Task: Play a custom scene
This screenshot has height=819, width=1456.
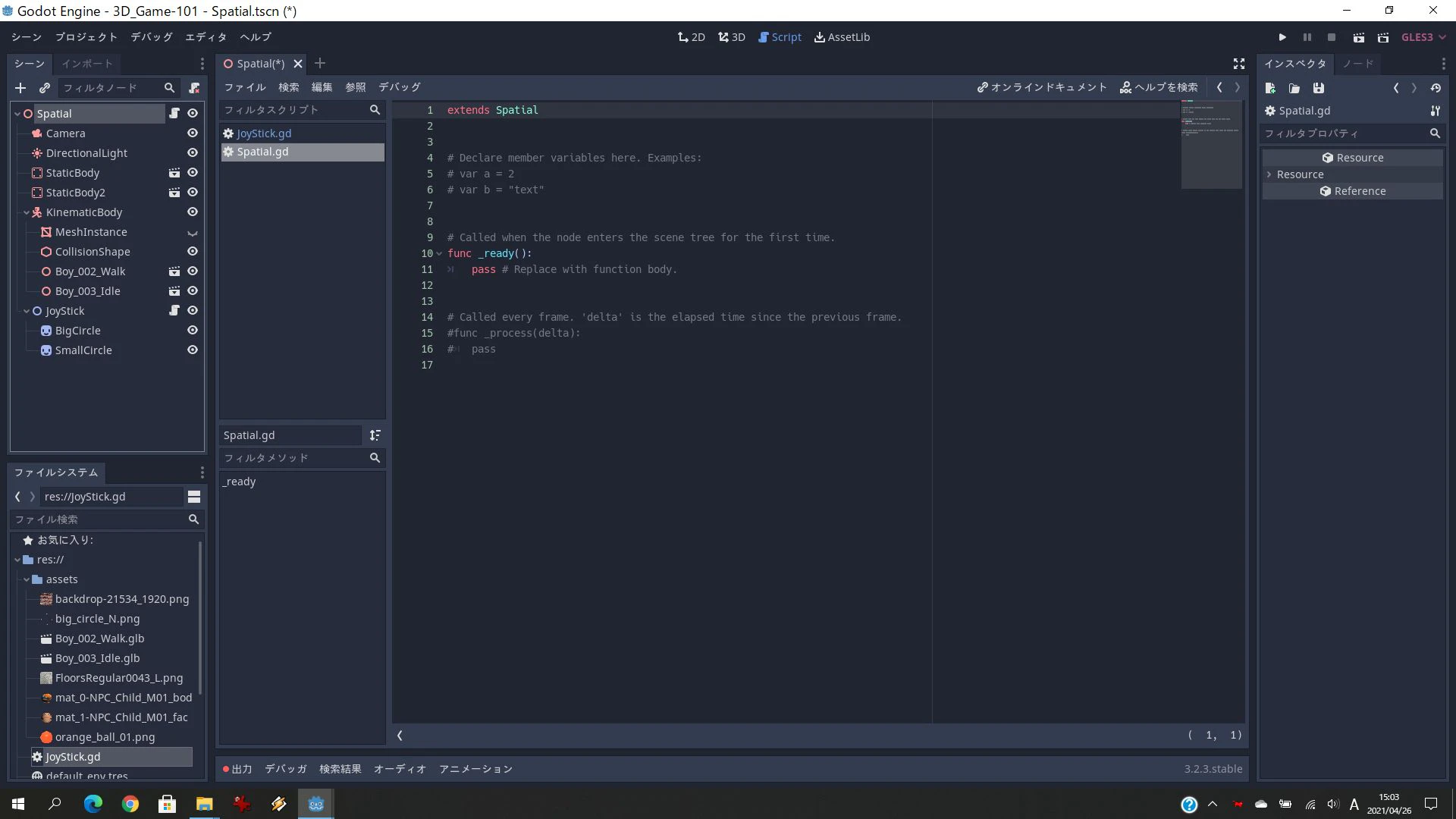Action: 1383,37
